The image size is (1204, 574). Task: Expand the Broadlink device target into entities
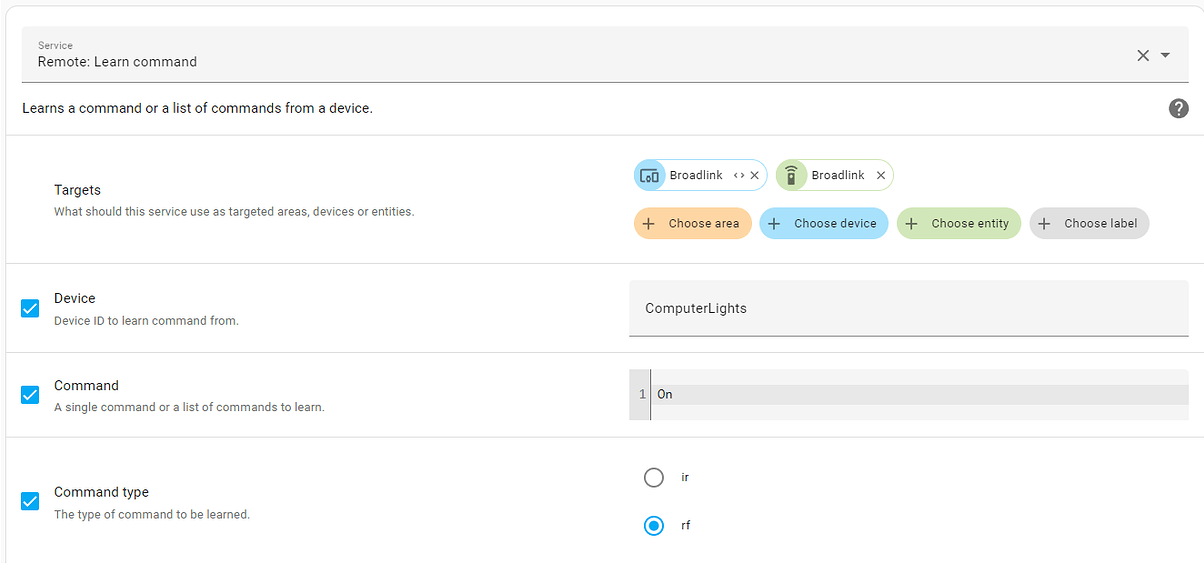738,175
